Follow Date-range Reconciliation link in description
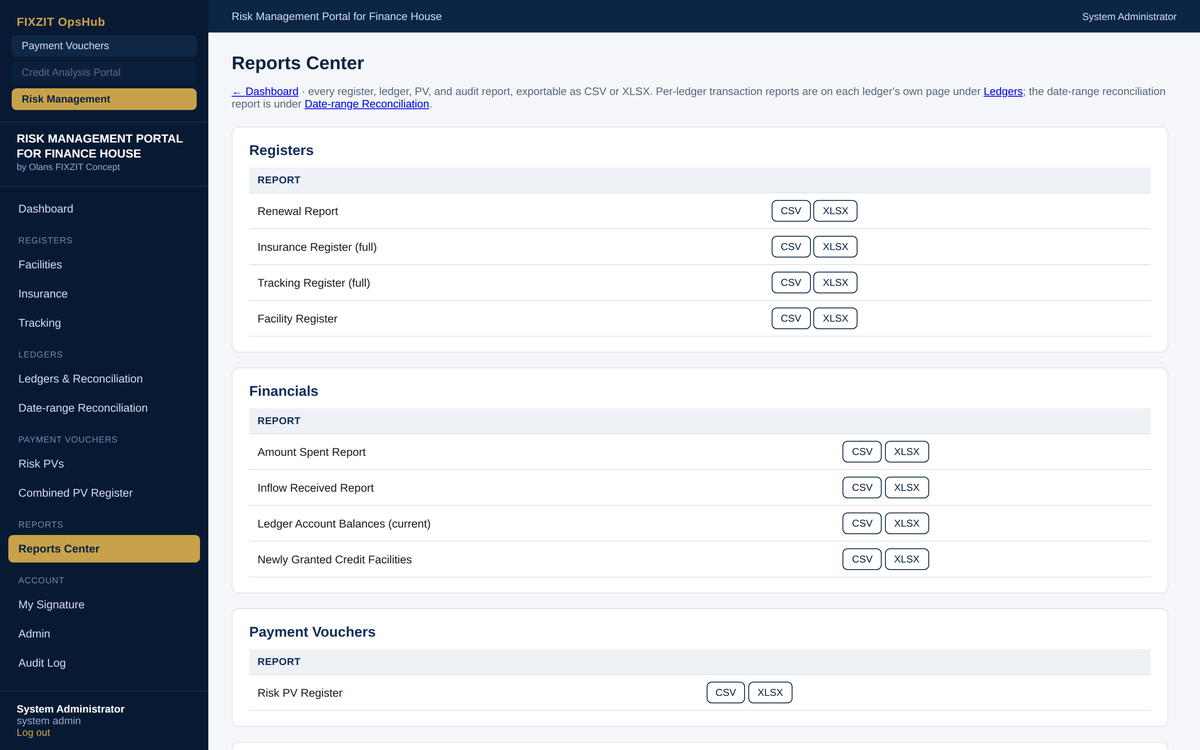1200x750 pixels. pyautogui.click(x=367, y=104)
